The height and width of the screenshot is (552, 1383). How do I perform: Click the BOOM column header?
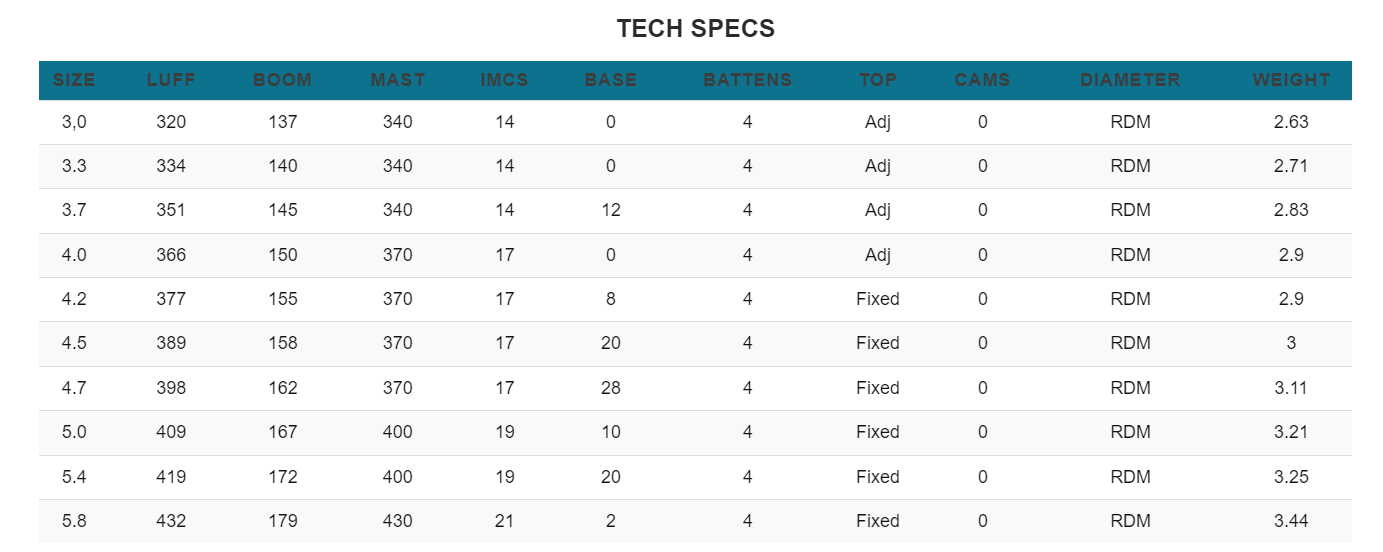283,80
